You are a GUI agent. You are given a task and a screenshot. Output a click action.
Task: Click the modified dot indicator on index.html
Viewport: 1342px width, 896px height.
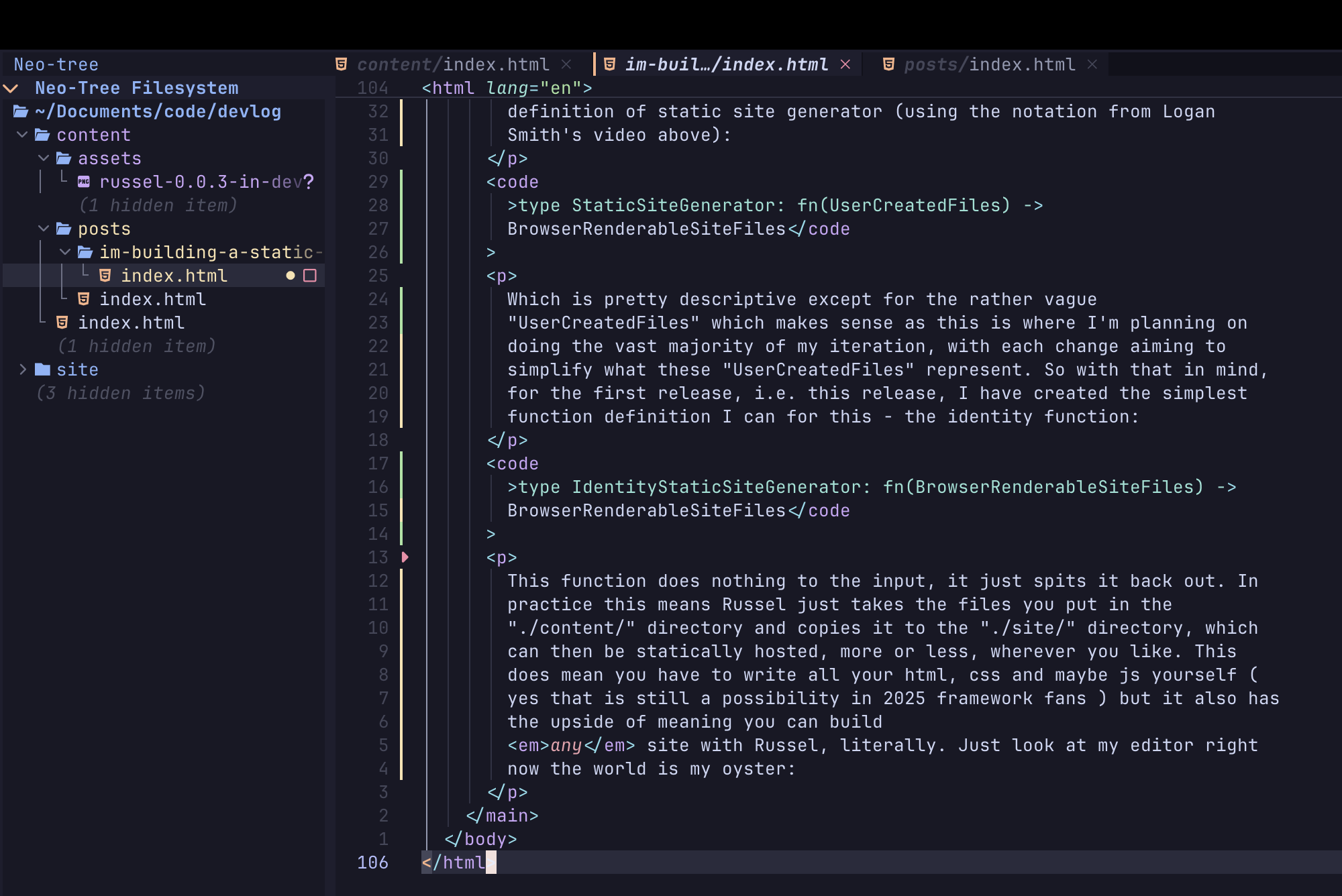pos(291,276)
